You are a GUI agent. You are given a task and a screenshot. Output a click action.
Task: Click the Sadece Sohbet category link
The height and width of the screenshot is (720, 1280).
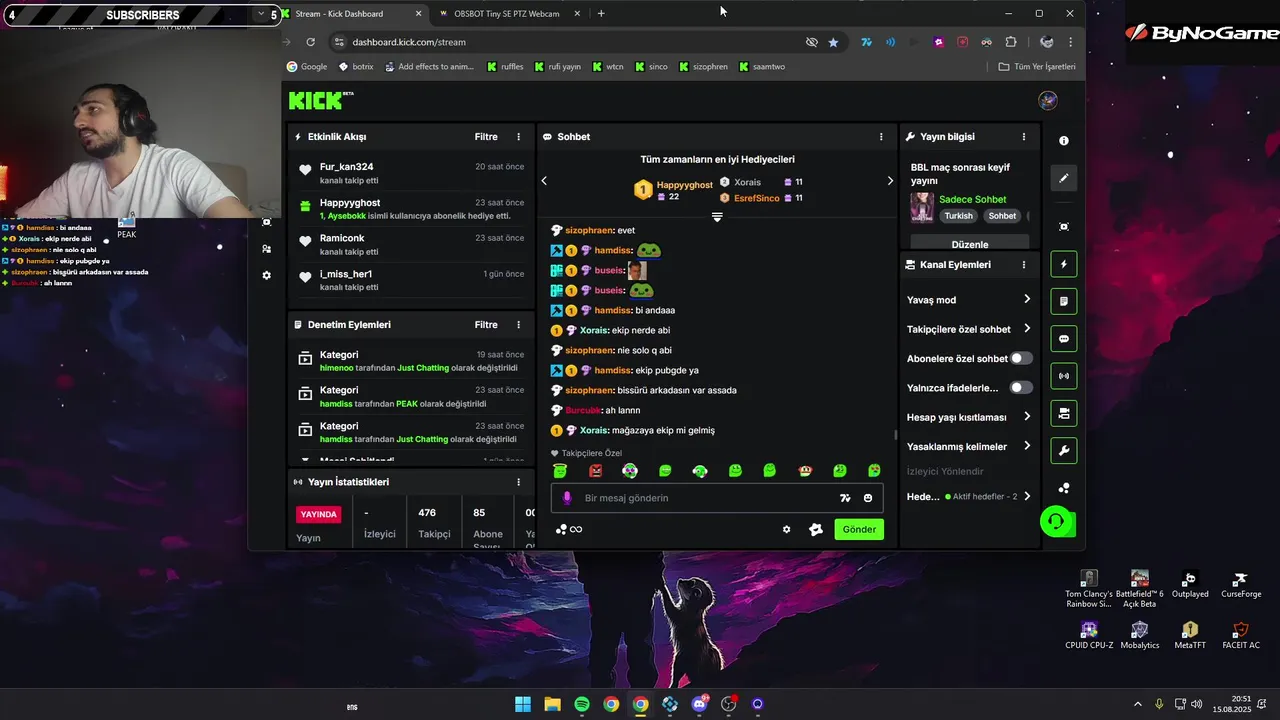(972, 199)
